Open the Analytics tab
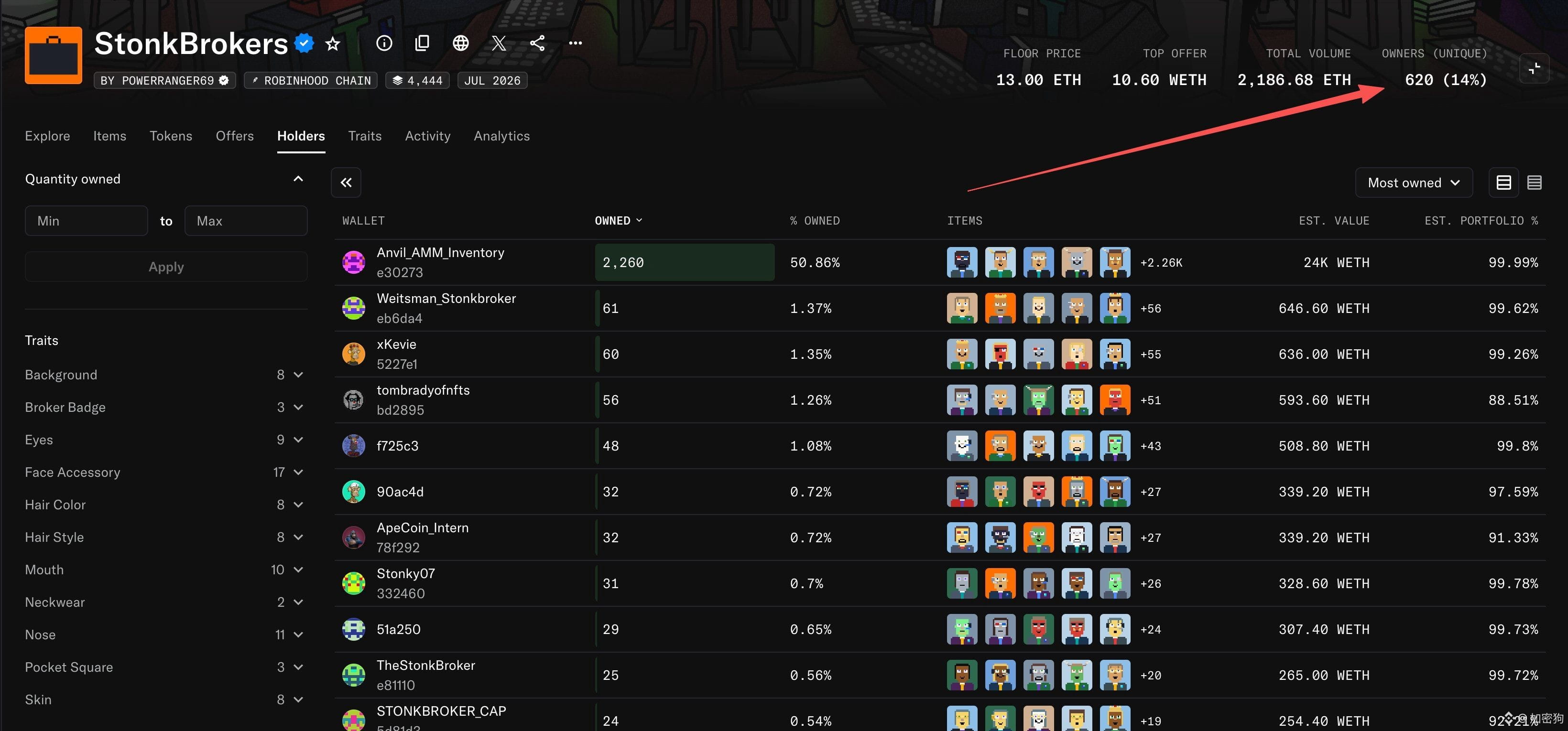 coord(501,136)
